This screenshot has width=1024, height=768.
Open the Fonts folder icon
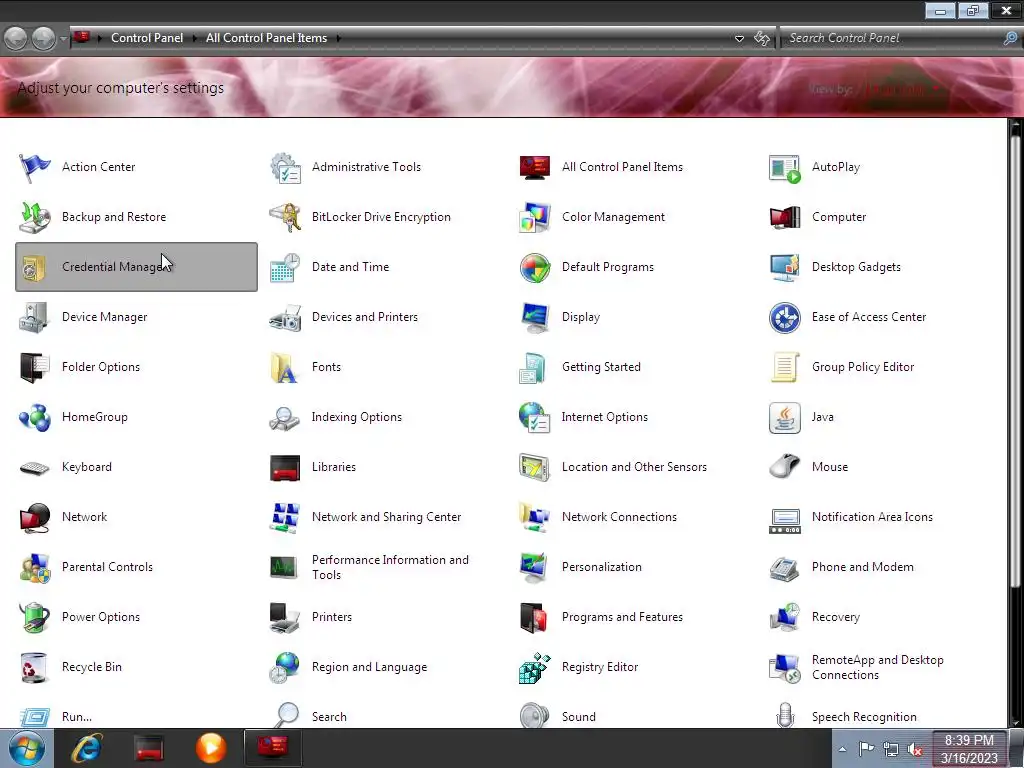[x=285, y=367]
